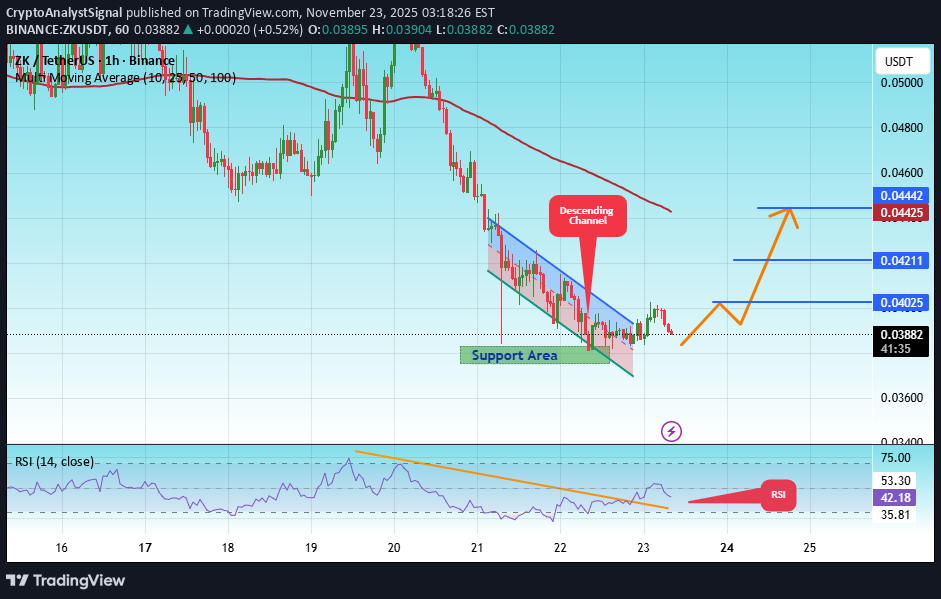Click the red RSI callout label
Viewport: 941px width, 599px height.
778,494
